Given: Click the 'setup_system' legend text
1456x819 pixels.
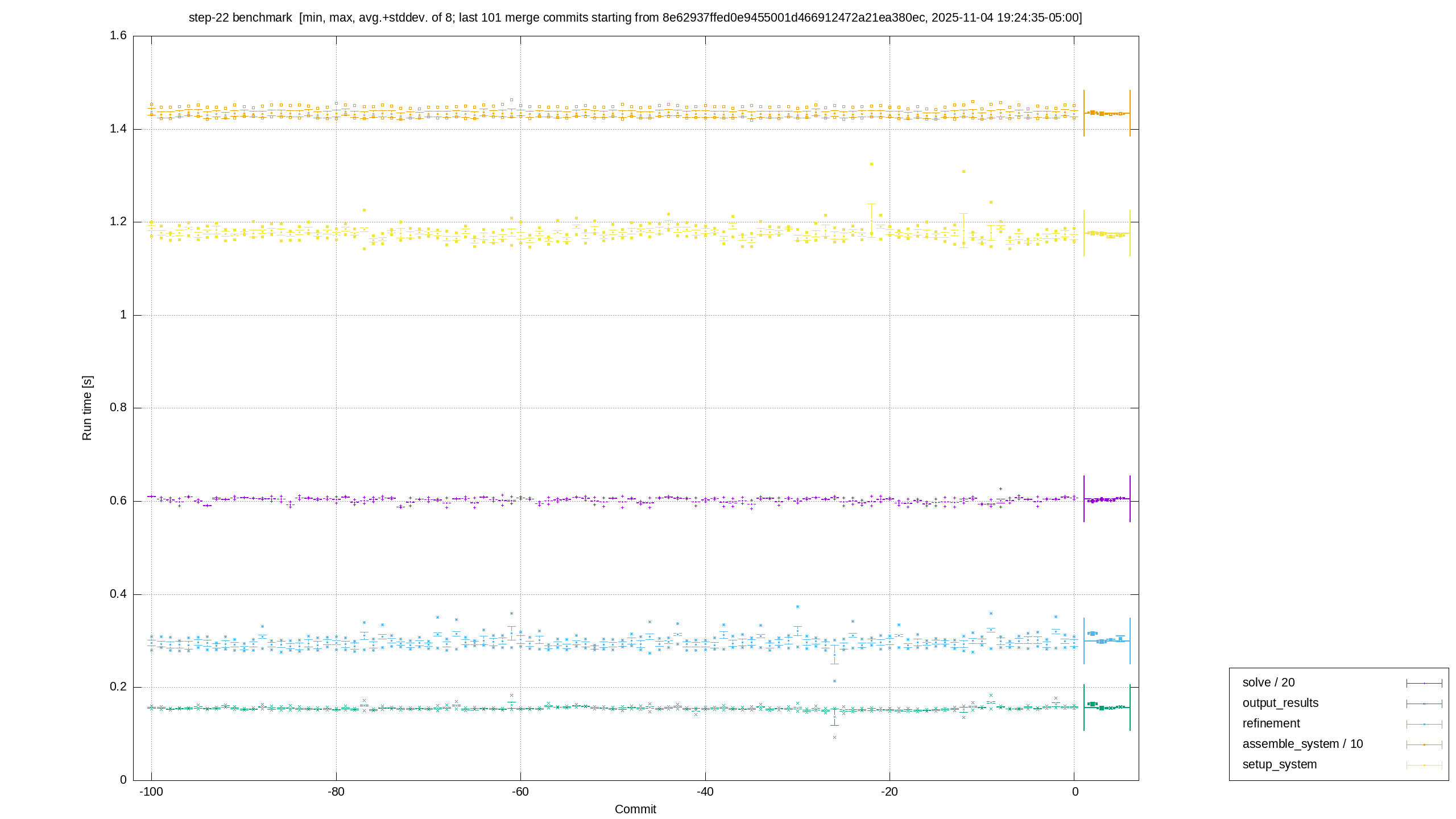Looking at the screenshot, I should (x=1279, y=764).
